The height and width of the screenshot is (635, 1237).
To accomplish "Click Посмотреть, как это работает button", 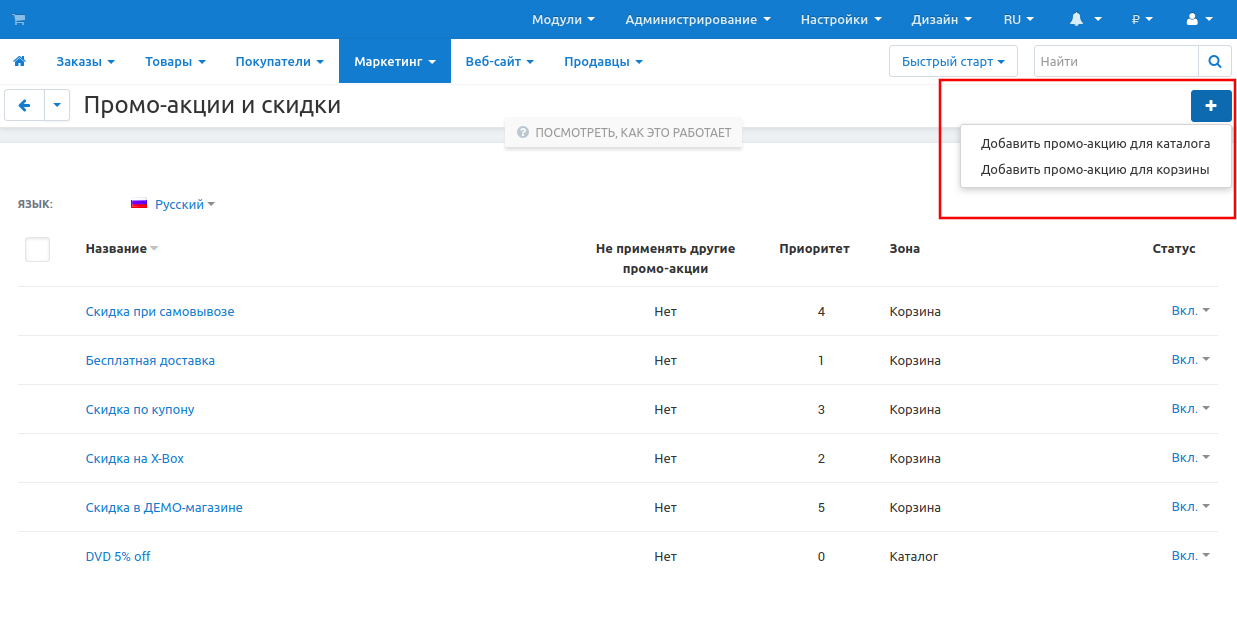I will (x=624, y=132).
